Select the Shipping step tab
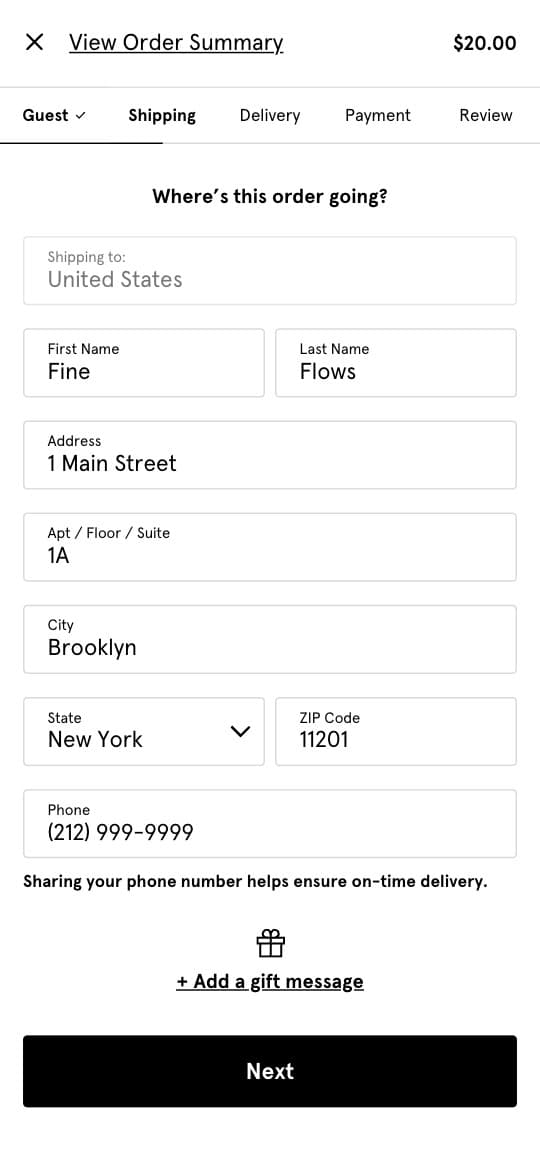The height and width of the screenshot is (1170, 540). coord(162,116)
